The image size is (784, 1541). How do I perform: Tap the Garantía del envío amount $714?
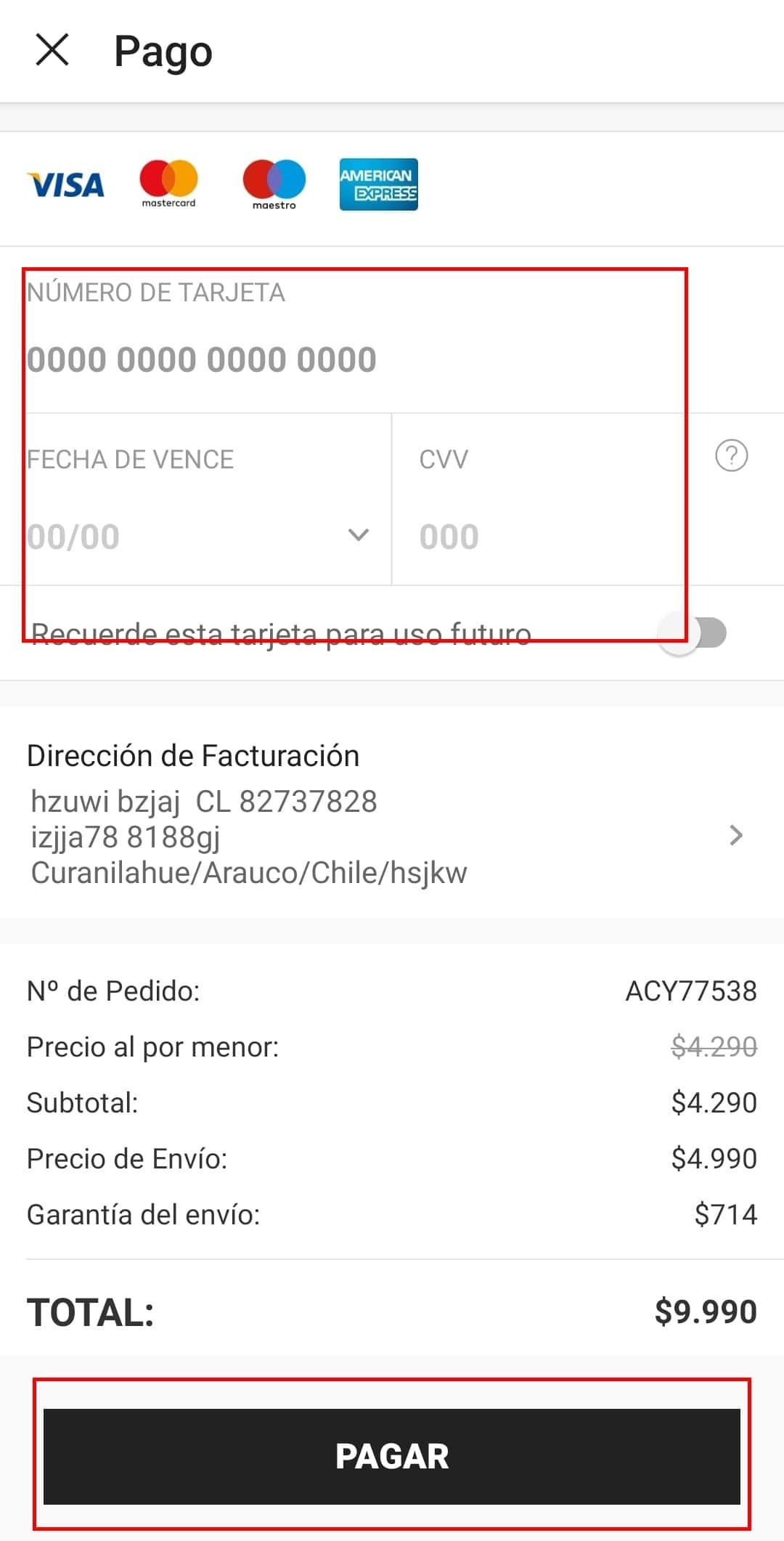725,1214
